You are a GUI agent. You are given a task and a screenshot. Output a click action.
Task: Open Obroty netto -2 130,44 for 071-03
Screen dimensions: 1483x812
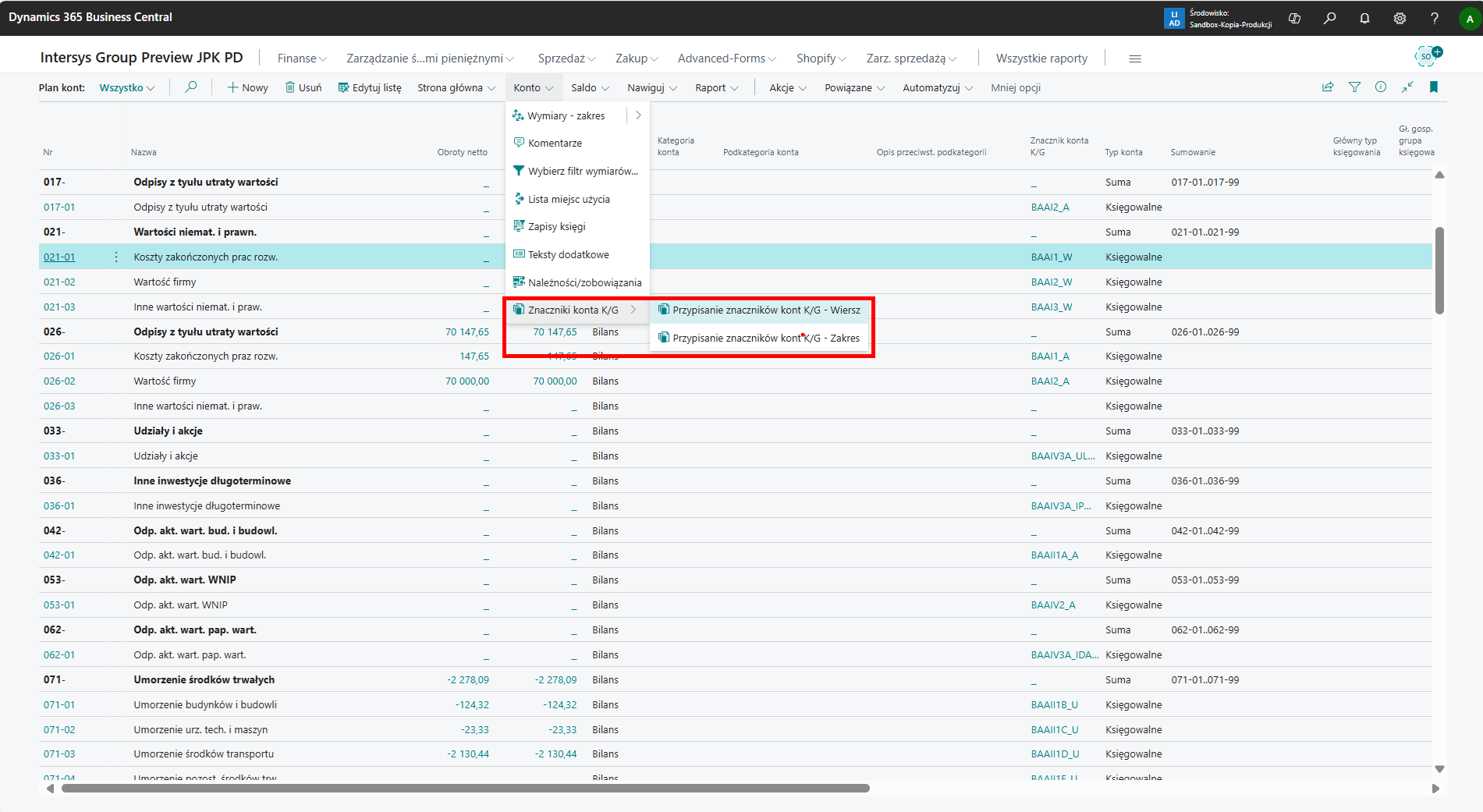point(468,754)
